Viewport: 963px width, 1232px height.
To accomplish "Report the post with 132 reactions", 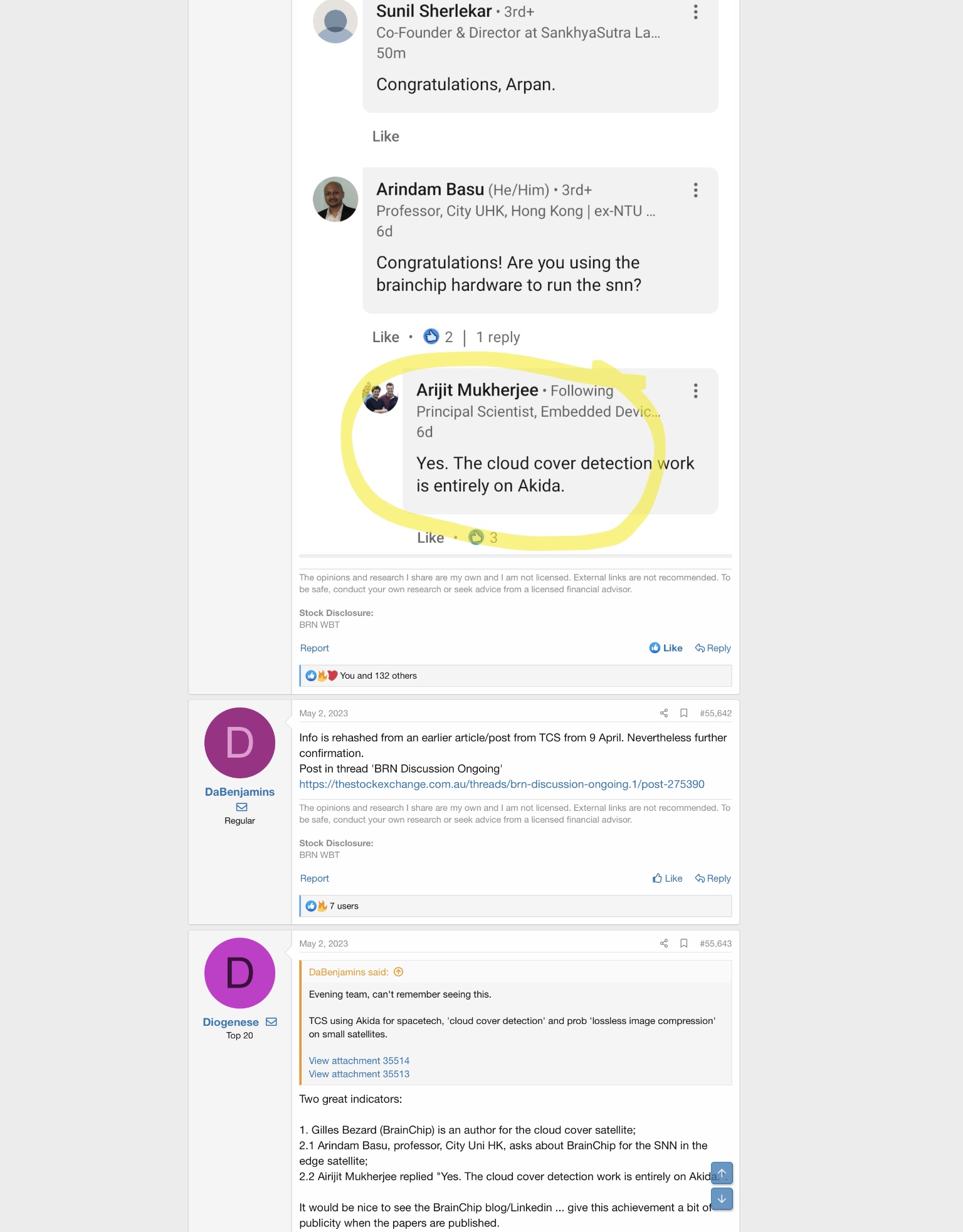I will click(x=314, y=648).
